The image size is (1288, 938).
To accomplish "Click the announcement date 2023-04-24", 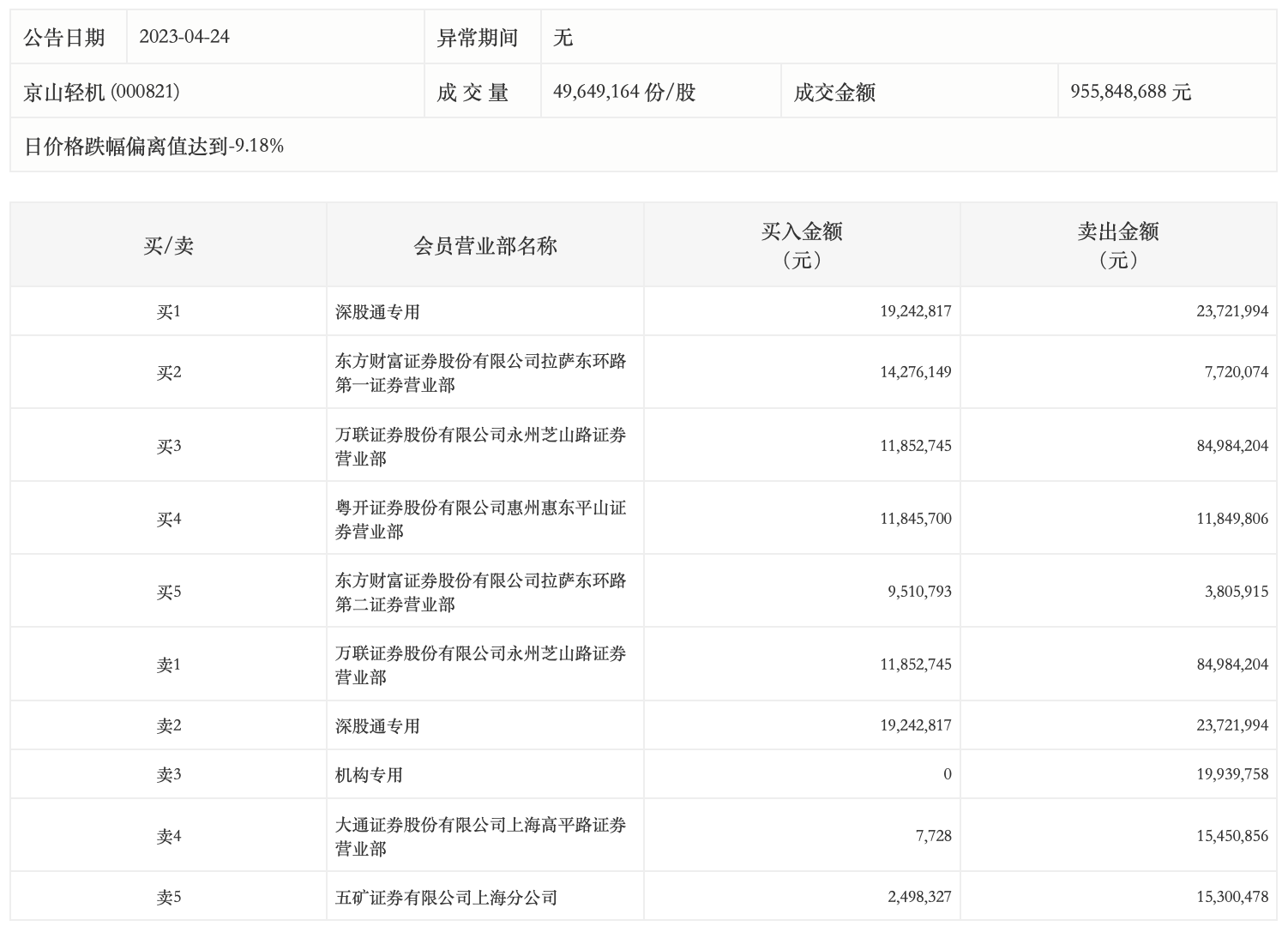I will coord(184,37).
